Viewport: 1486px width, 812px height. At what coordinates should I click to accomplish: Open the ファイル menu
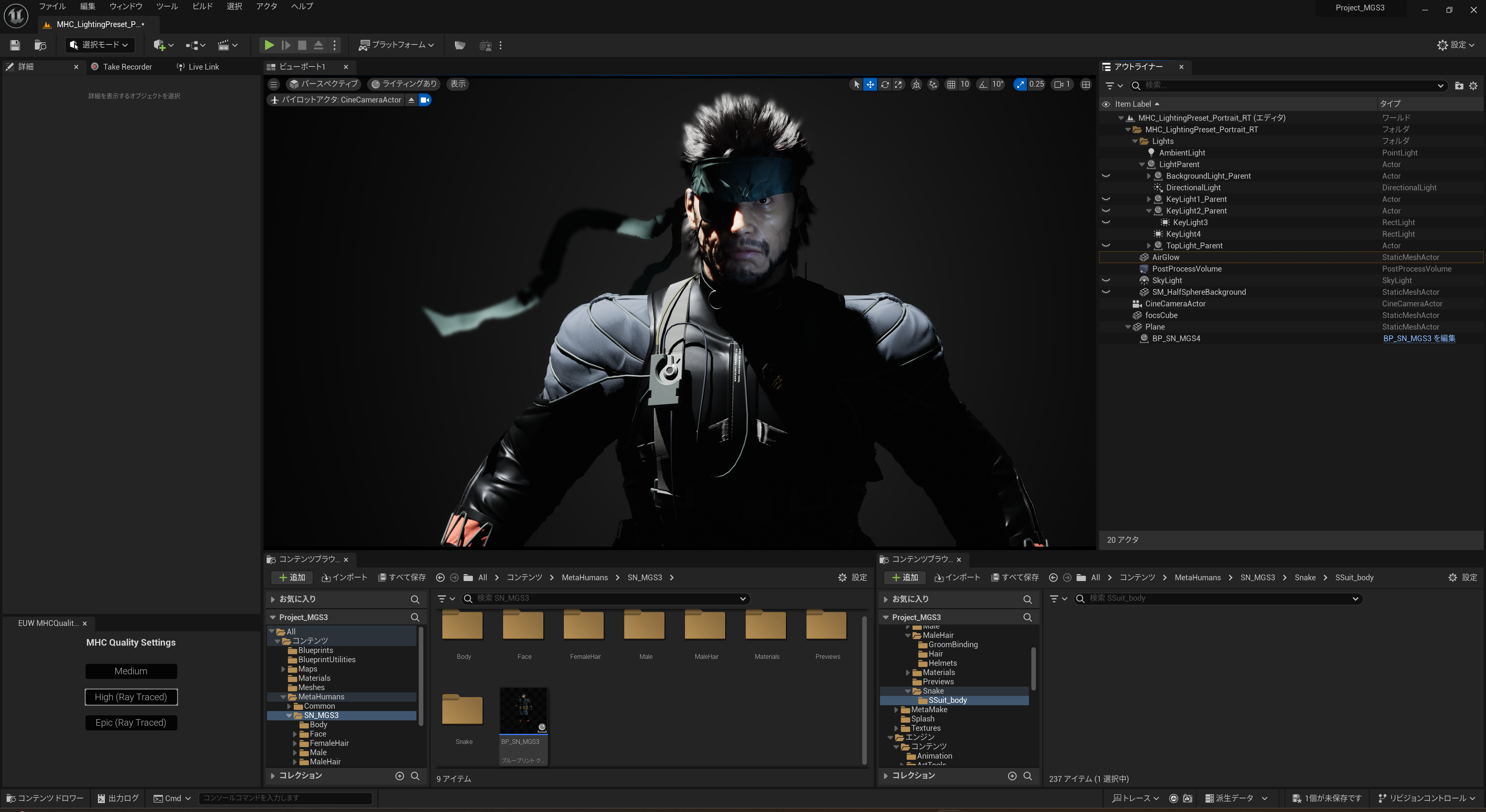pos(52,6)
